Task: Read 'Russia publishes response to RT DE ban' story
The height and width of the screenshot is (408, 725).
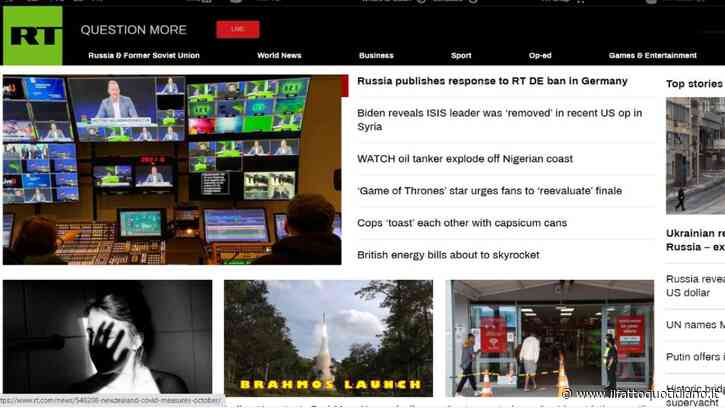Action: coord(492,81)
